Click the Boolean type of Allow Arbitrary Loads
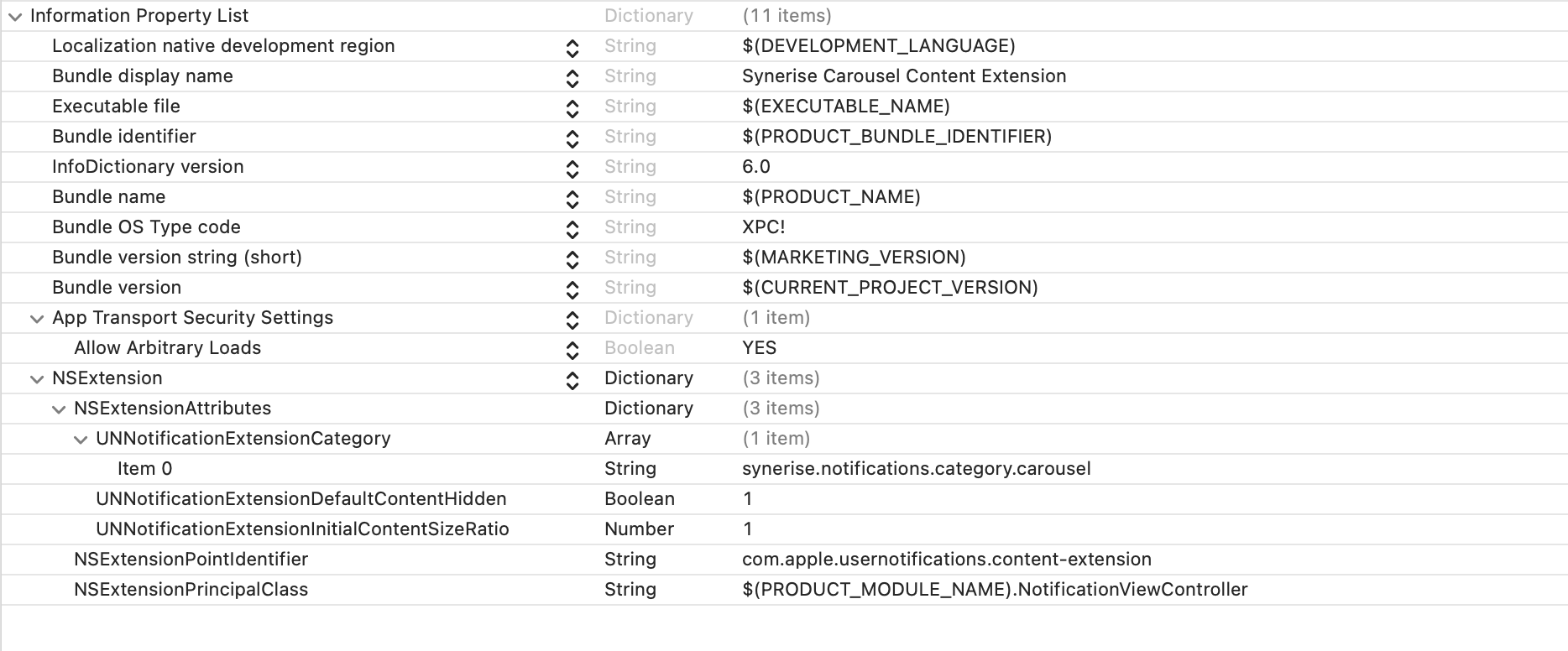1568x651 pixels. (640, 348)
